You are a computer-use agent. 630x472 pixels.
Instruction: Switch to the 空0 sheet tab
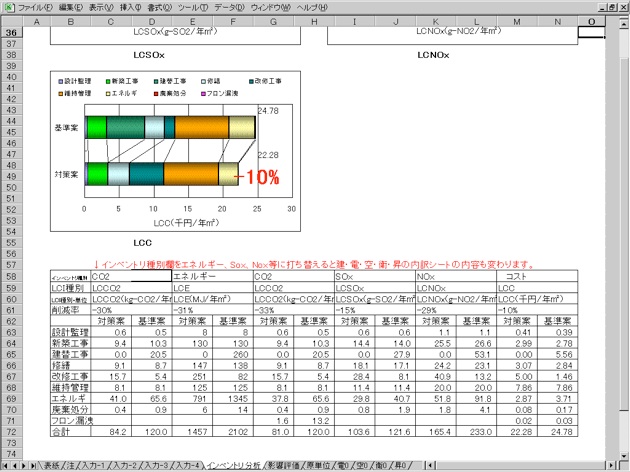click(x=362, y=466)
